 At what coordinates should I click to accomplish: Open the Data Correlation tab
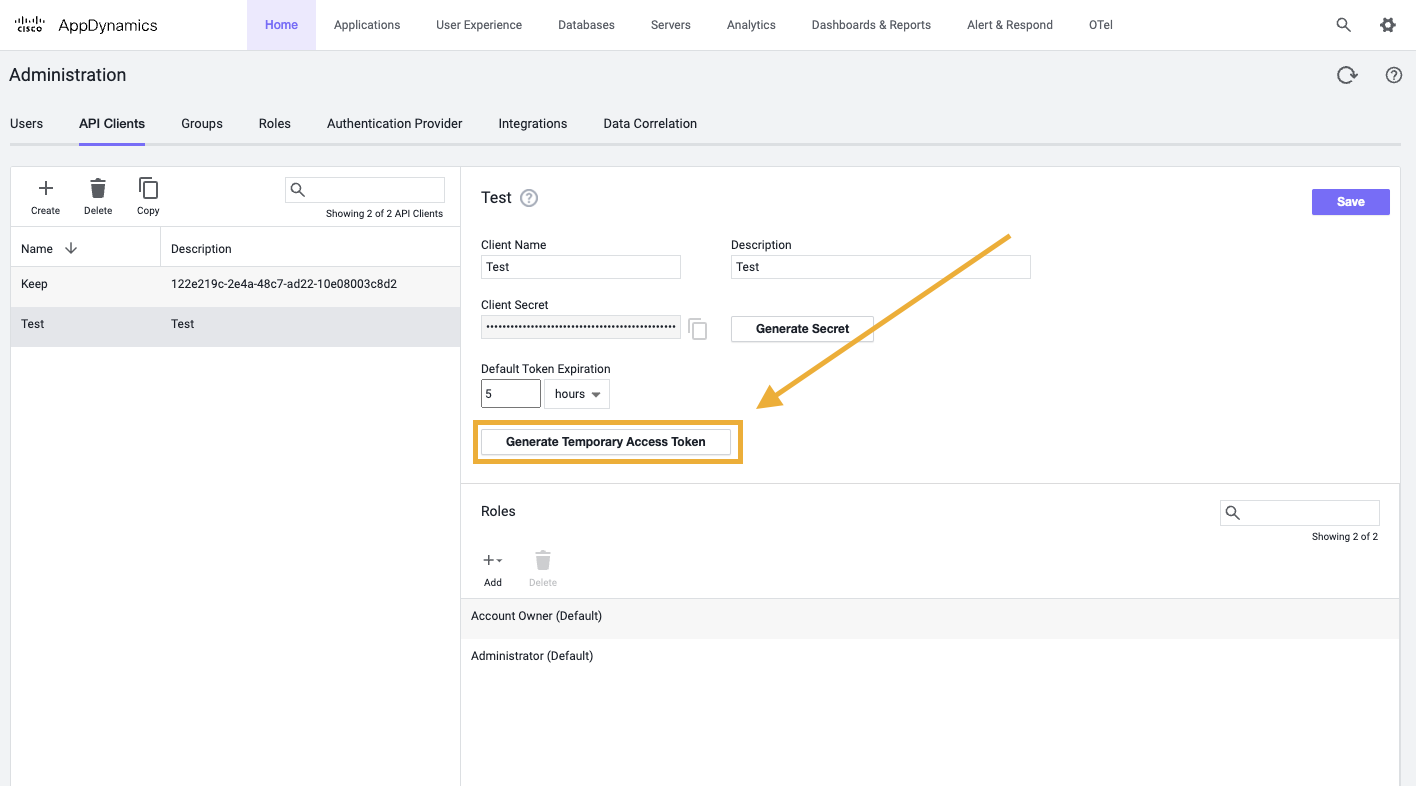click(x=650, y=124)
